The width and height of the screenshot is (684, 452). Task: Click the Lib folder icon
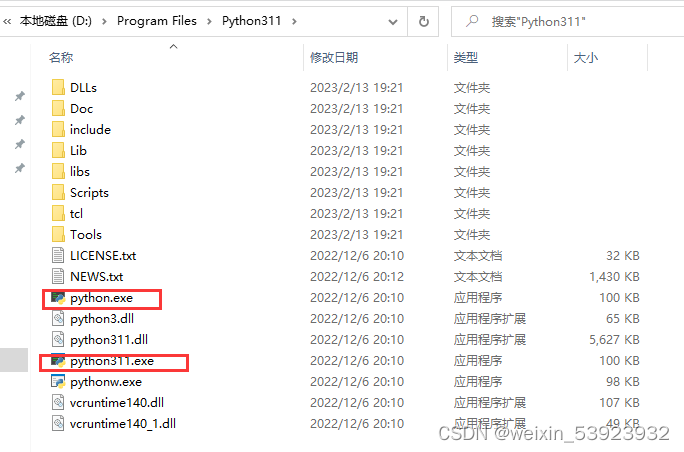[58, 150]
